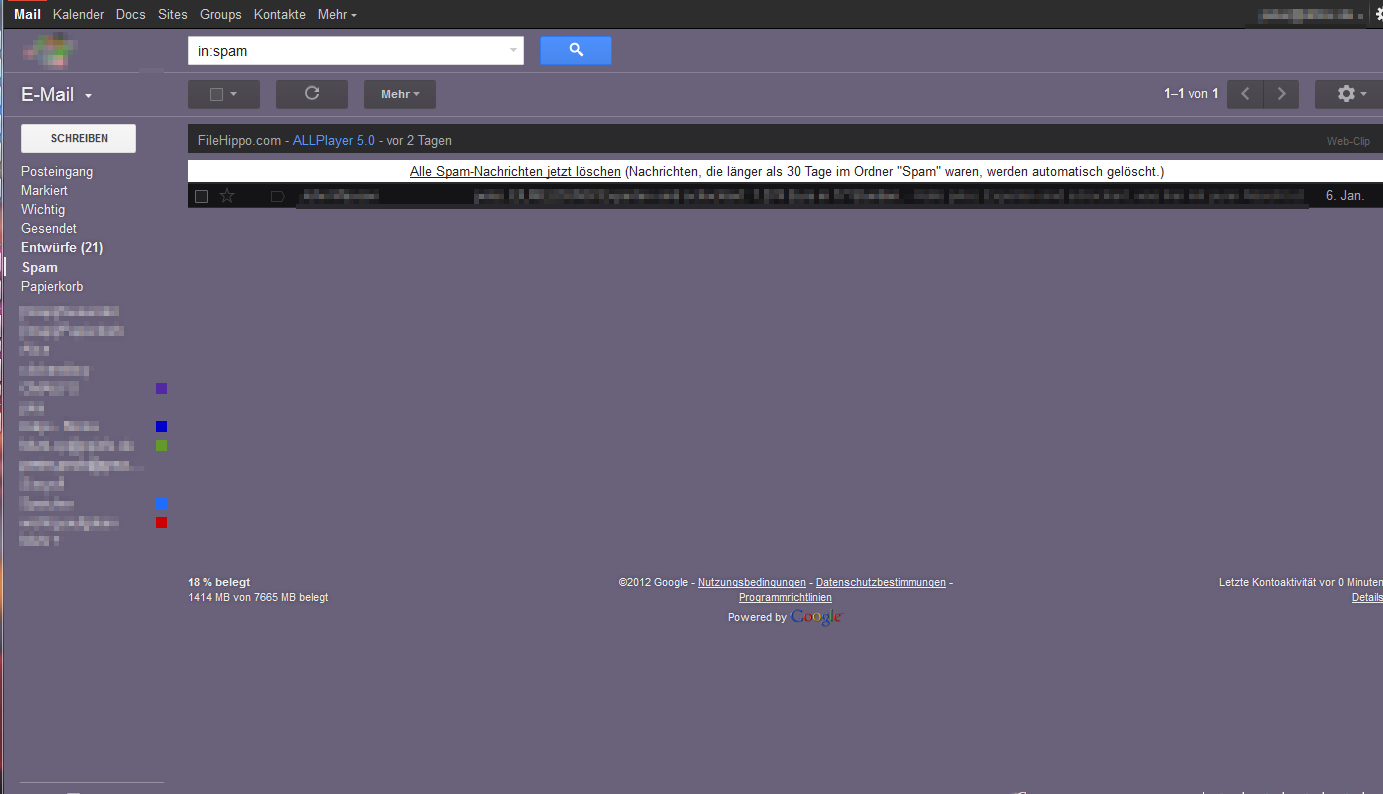Go to next page with right arrow
Image resolution: width=1383 pixels, height=794 pixels.
[1281, 94]
